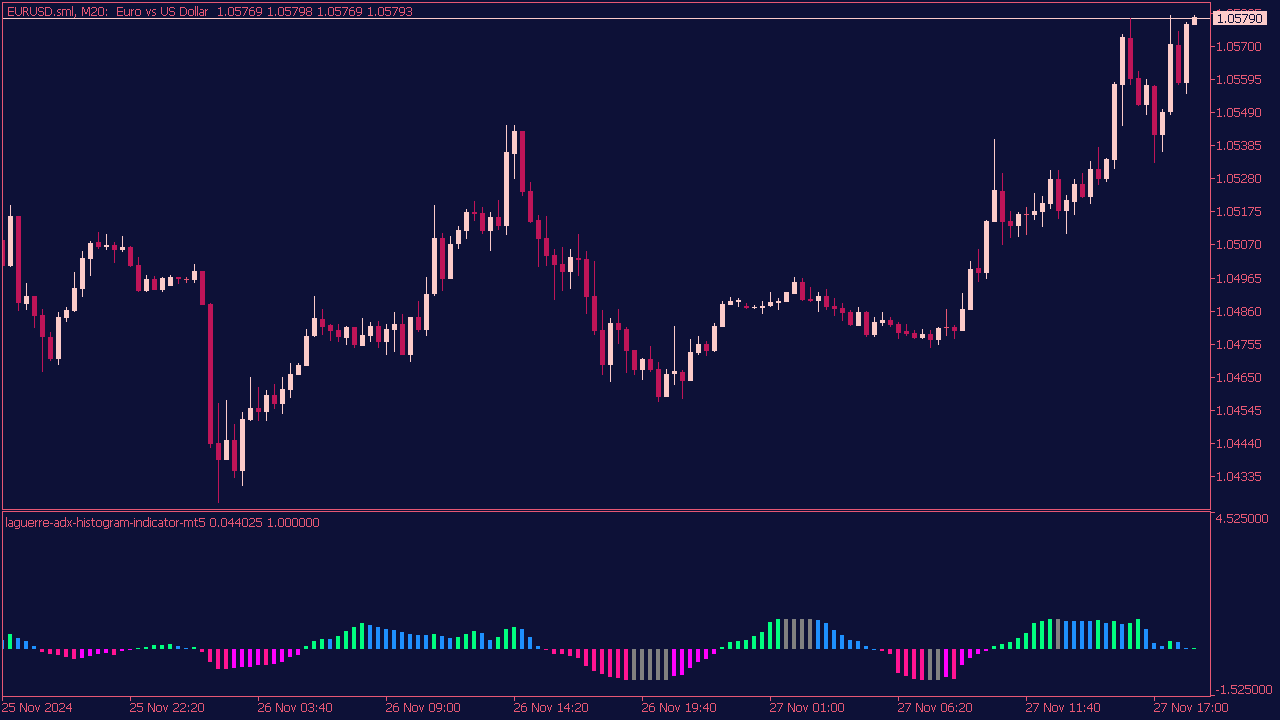Click the 1.05490 price axis label

1238,112
